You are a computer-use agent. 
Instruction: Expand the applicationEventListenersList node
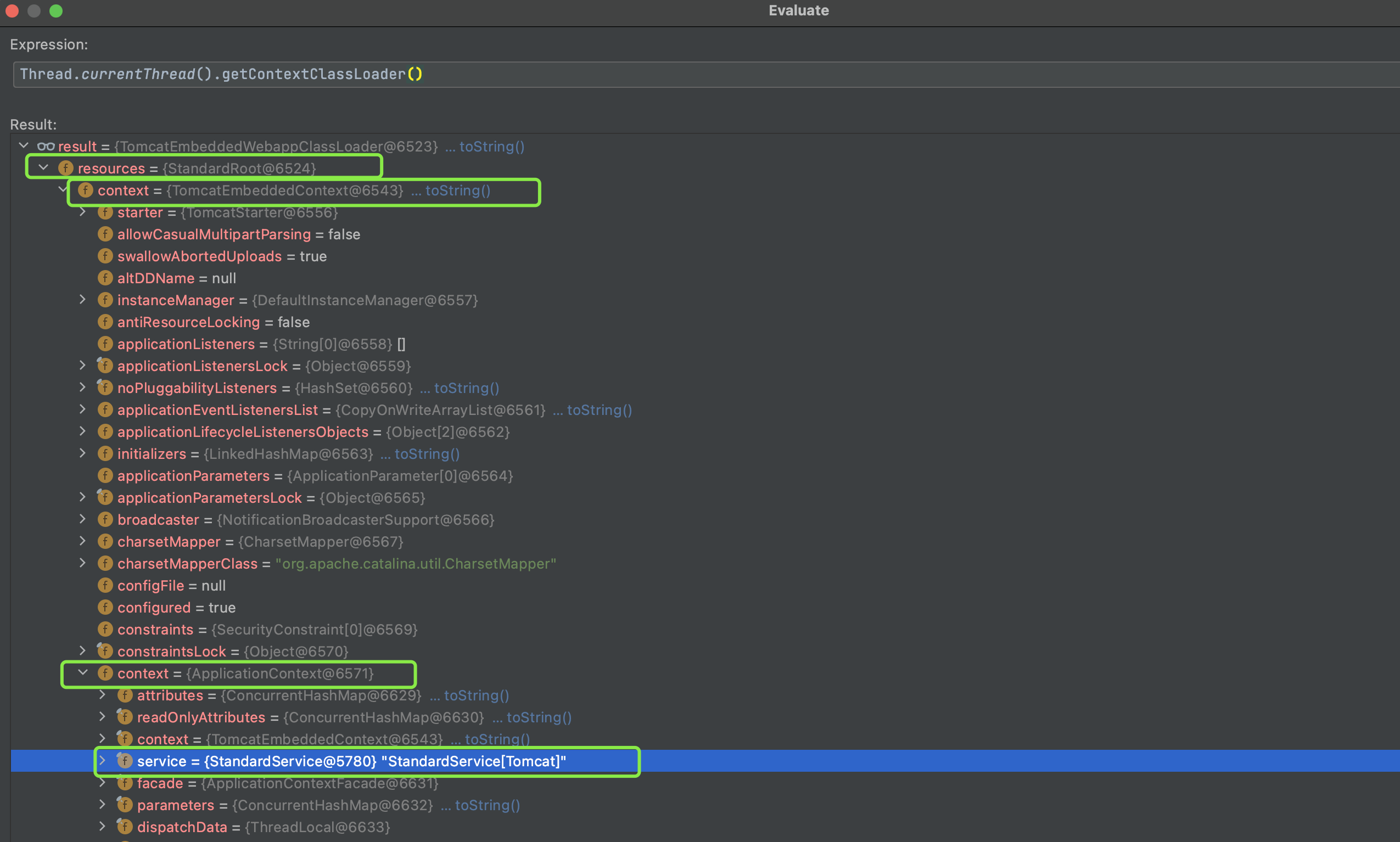(x=83, y=409)
